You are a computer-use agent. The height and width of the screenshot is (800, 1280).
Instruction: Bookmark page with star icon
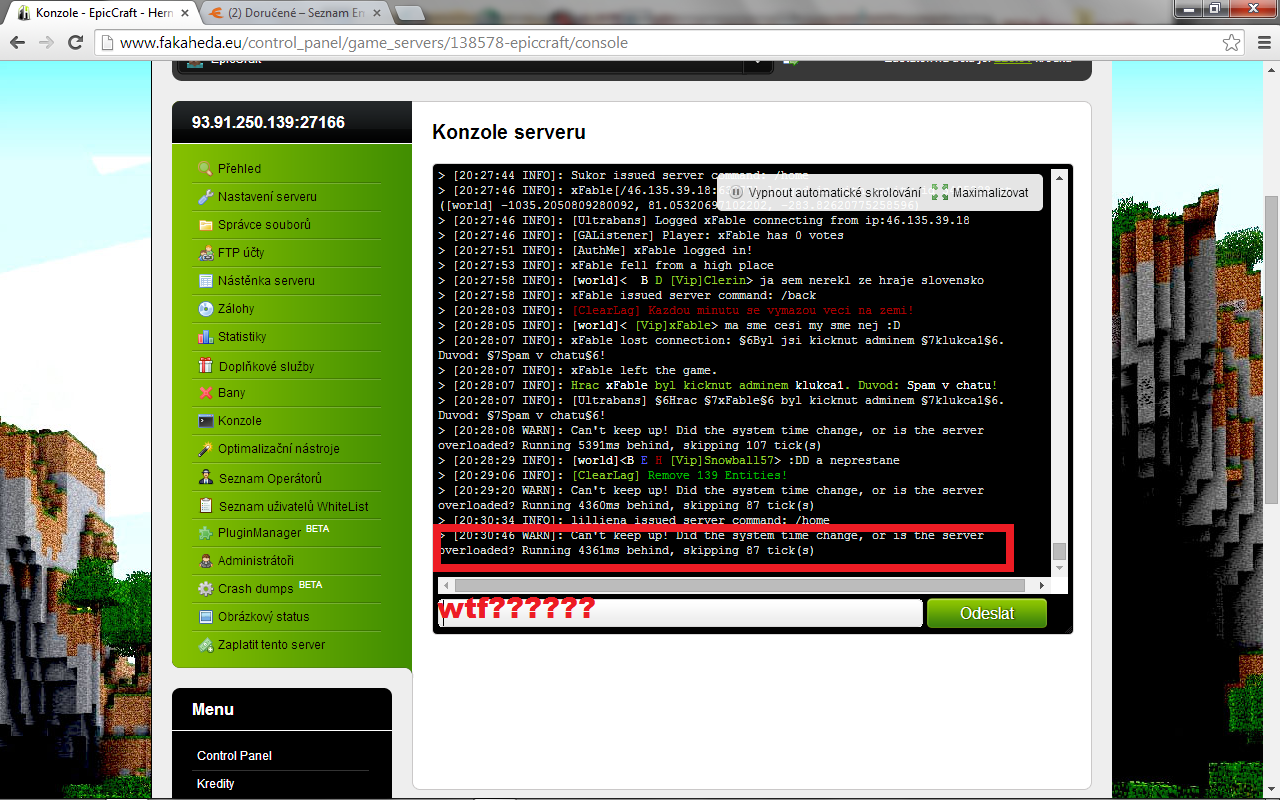1231,43
